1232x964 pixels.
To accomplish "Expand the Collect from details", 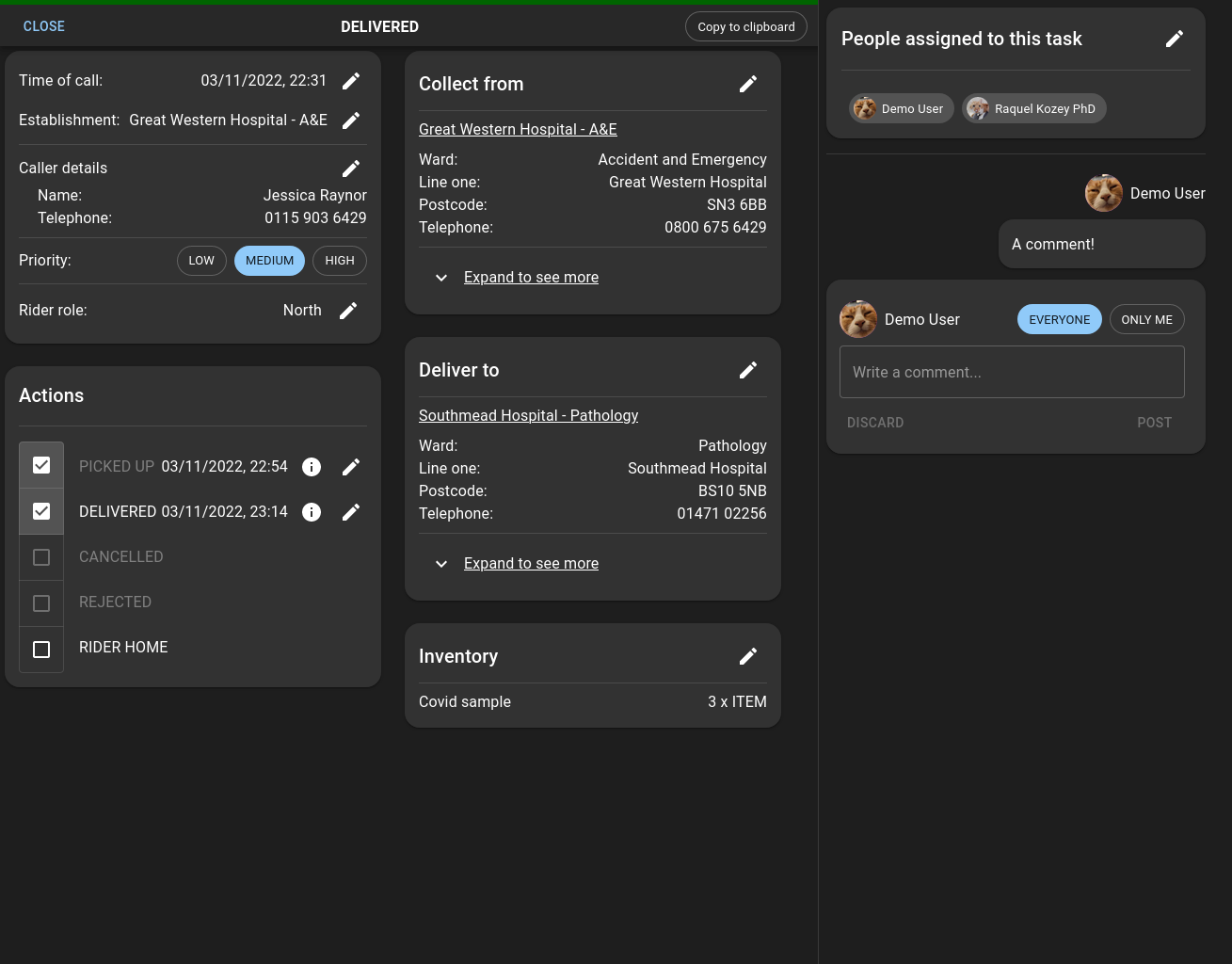I will point(531,277).
